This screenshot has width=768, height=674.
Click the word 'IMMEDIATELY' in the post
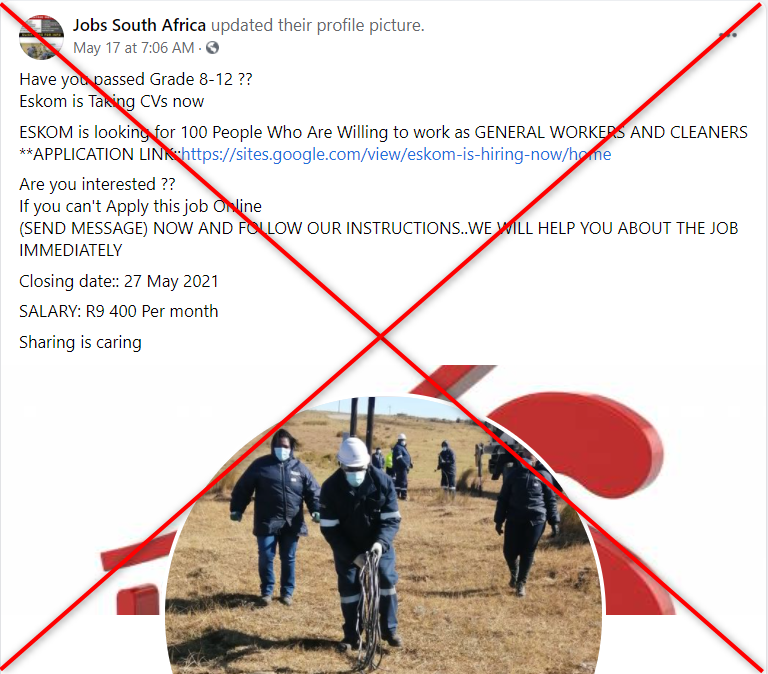click(71, 250)
